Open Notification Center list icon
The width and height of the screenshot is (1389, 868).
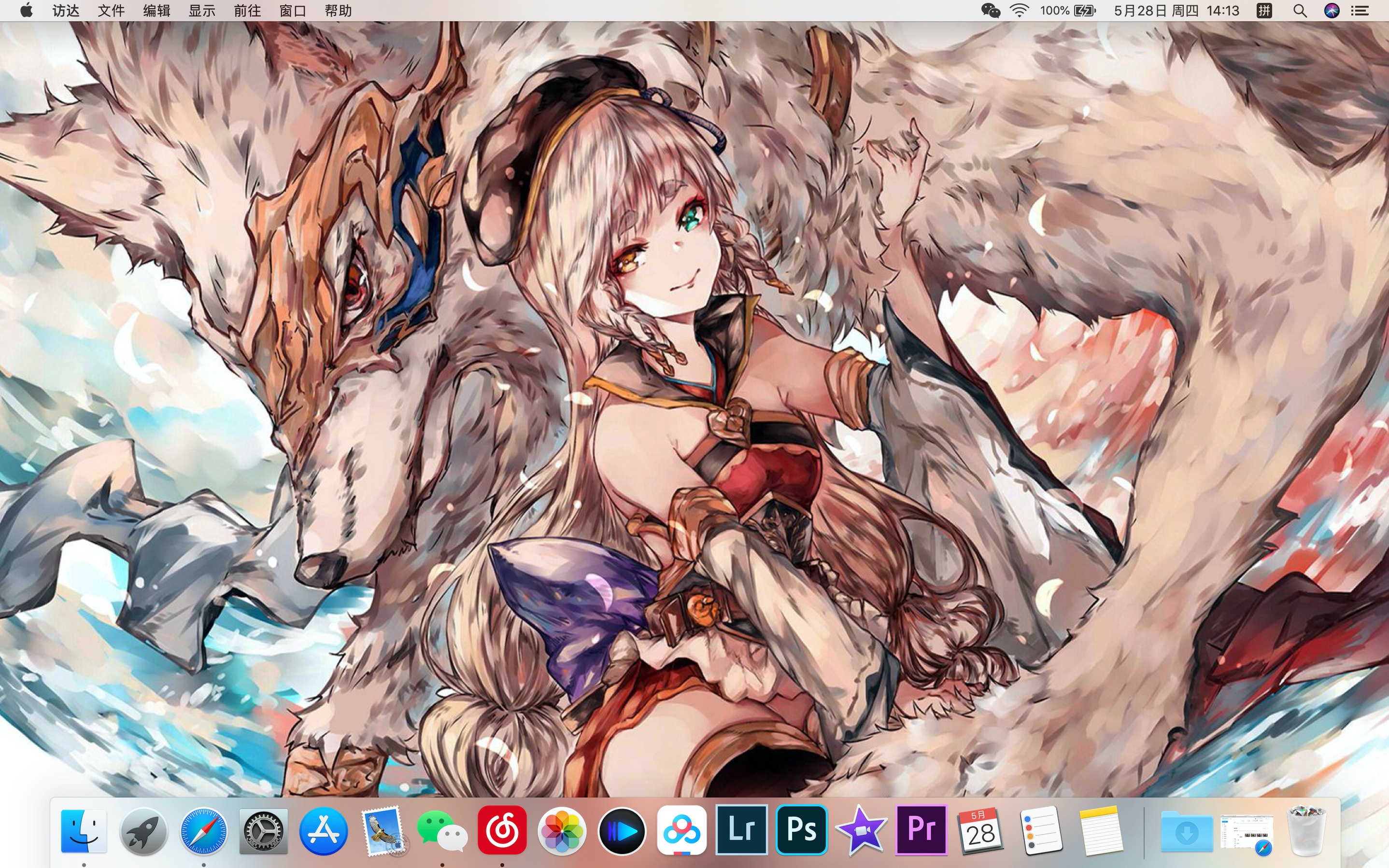[1361, 10]
